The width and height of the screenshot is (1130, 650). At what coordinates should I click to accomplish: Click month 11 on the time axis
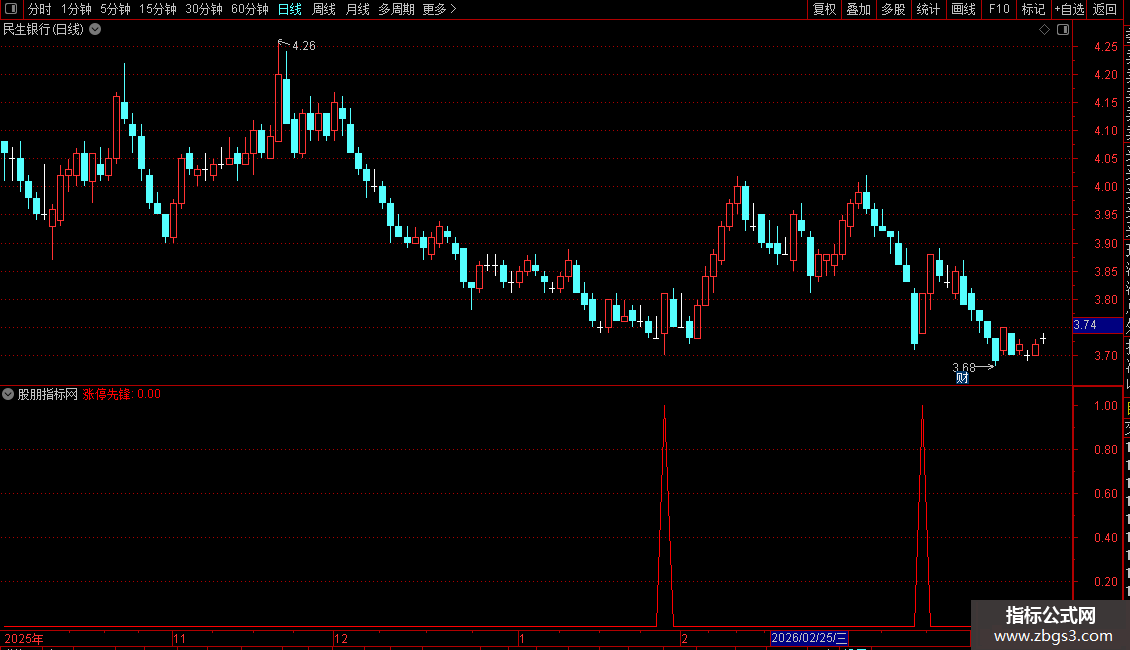[x=179, y=638]
